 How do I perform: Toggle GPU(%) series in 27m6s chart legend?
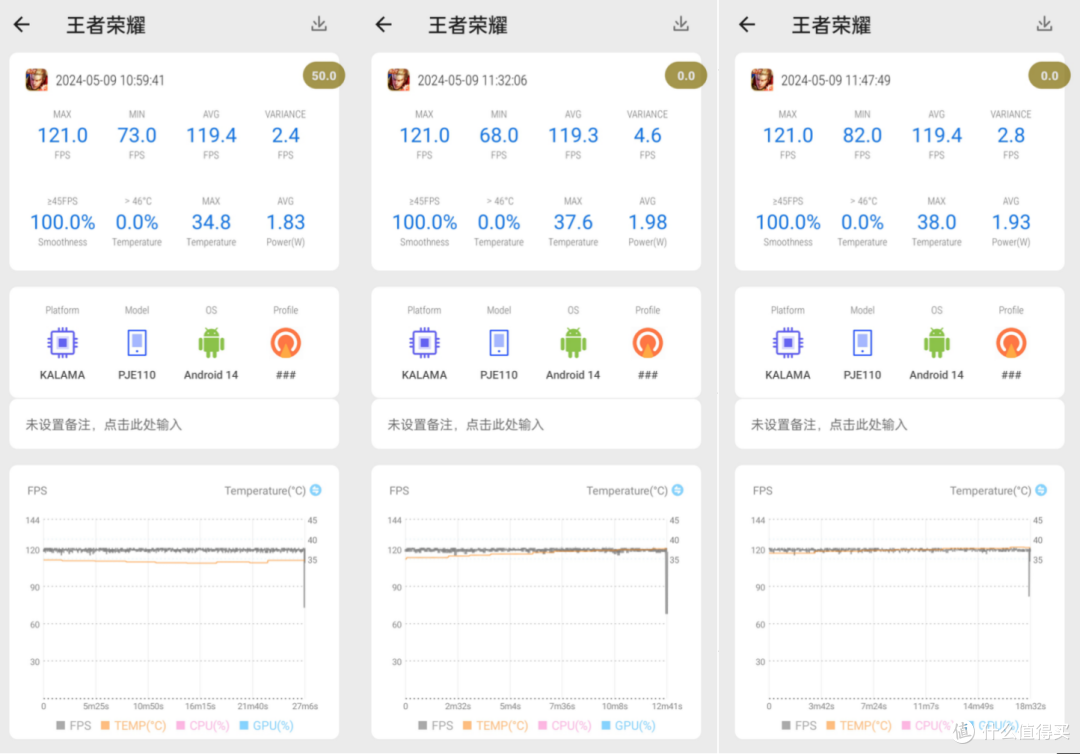(x=267, y=726)
